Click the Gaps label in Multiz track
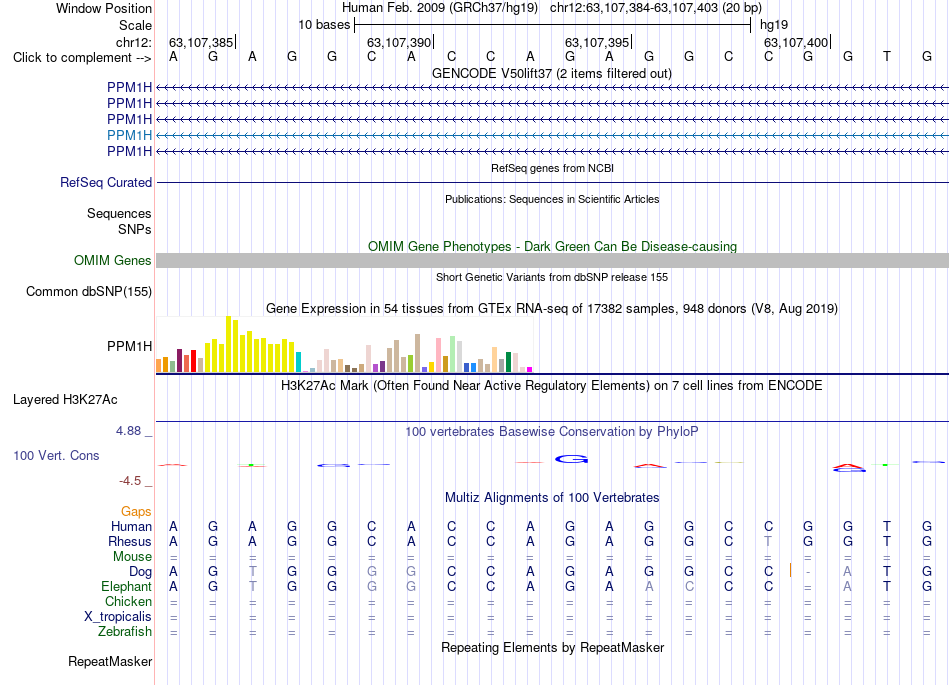The width and height of the screenshot is (950, 685). (x=136, y=512)
